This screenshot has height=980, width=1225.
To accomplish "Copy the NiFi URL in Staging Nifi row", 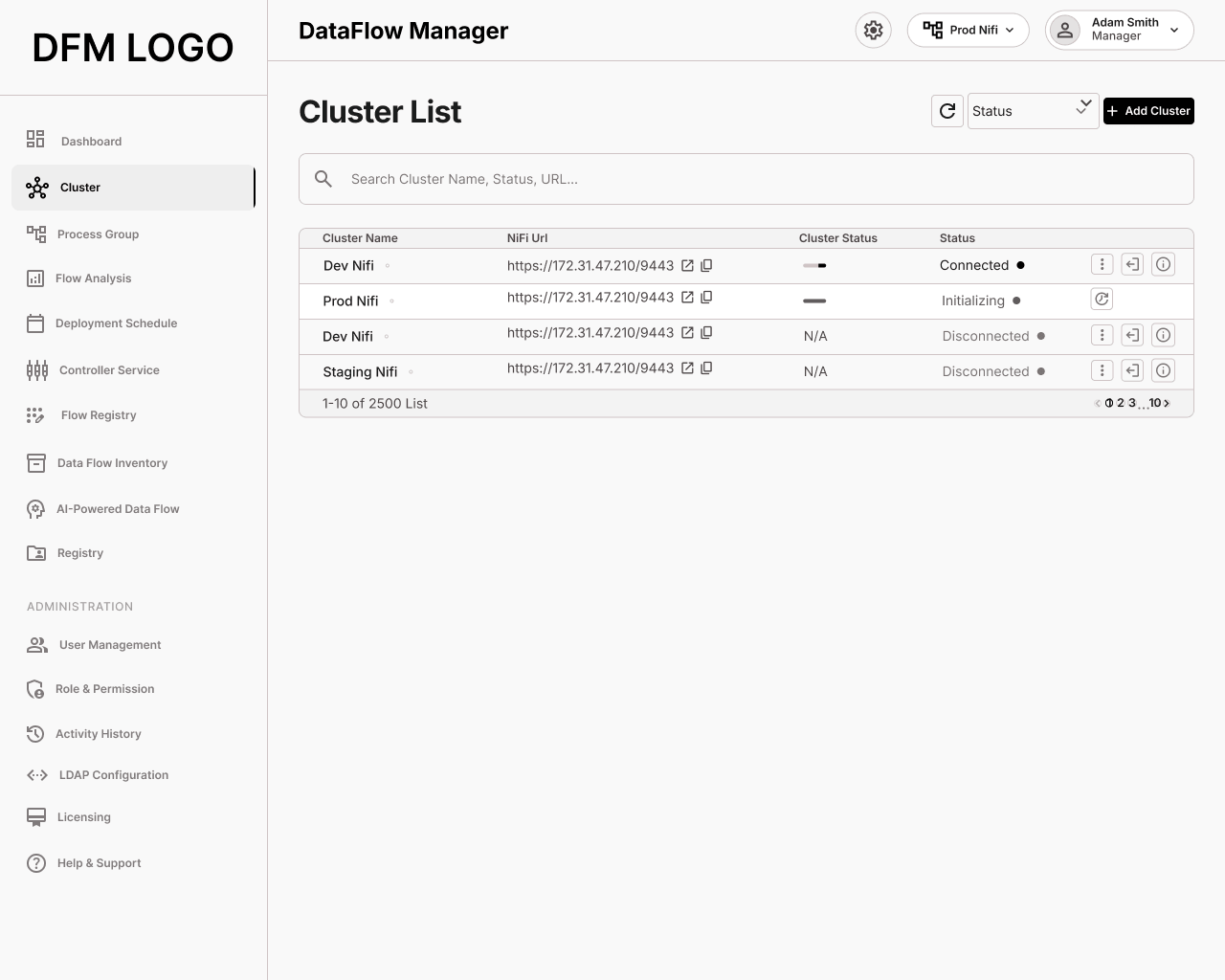I will coord(706,368).
